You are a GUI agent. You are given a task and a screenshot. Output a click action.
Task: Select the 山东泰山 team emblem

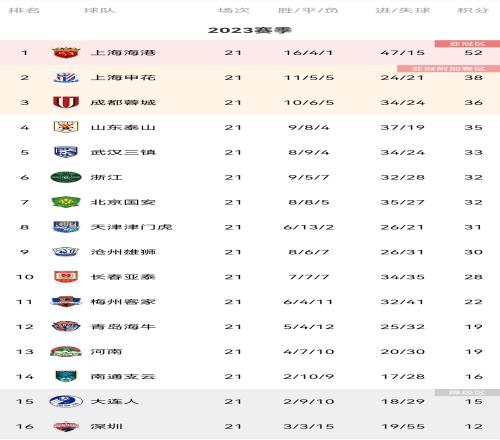pos(66,127)
